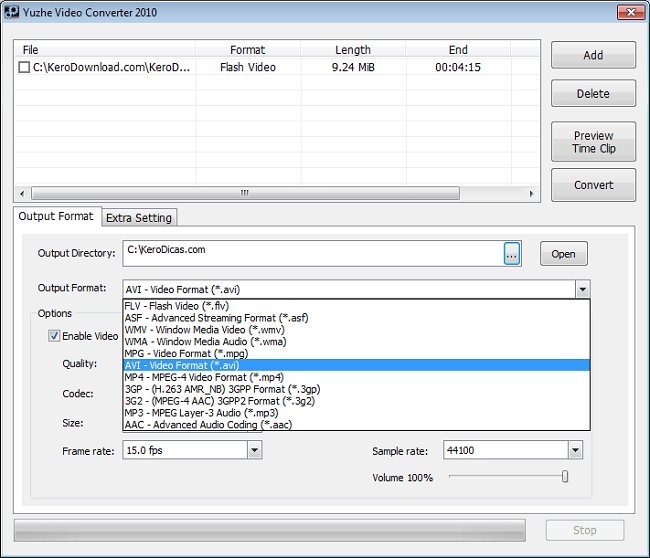Click the Stop button

pyautogui.click(x=585, y=530)
